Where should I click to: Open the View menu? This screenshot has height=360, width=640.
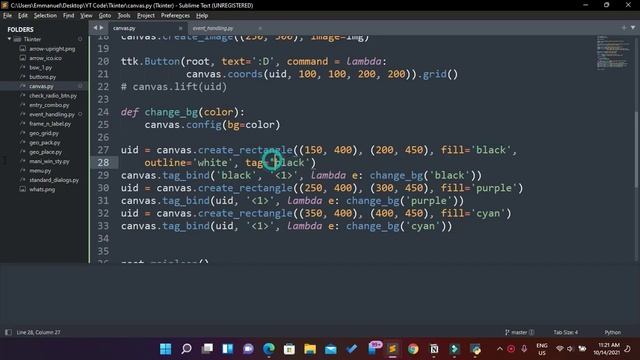86,16
